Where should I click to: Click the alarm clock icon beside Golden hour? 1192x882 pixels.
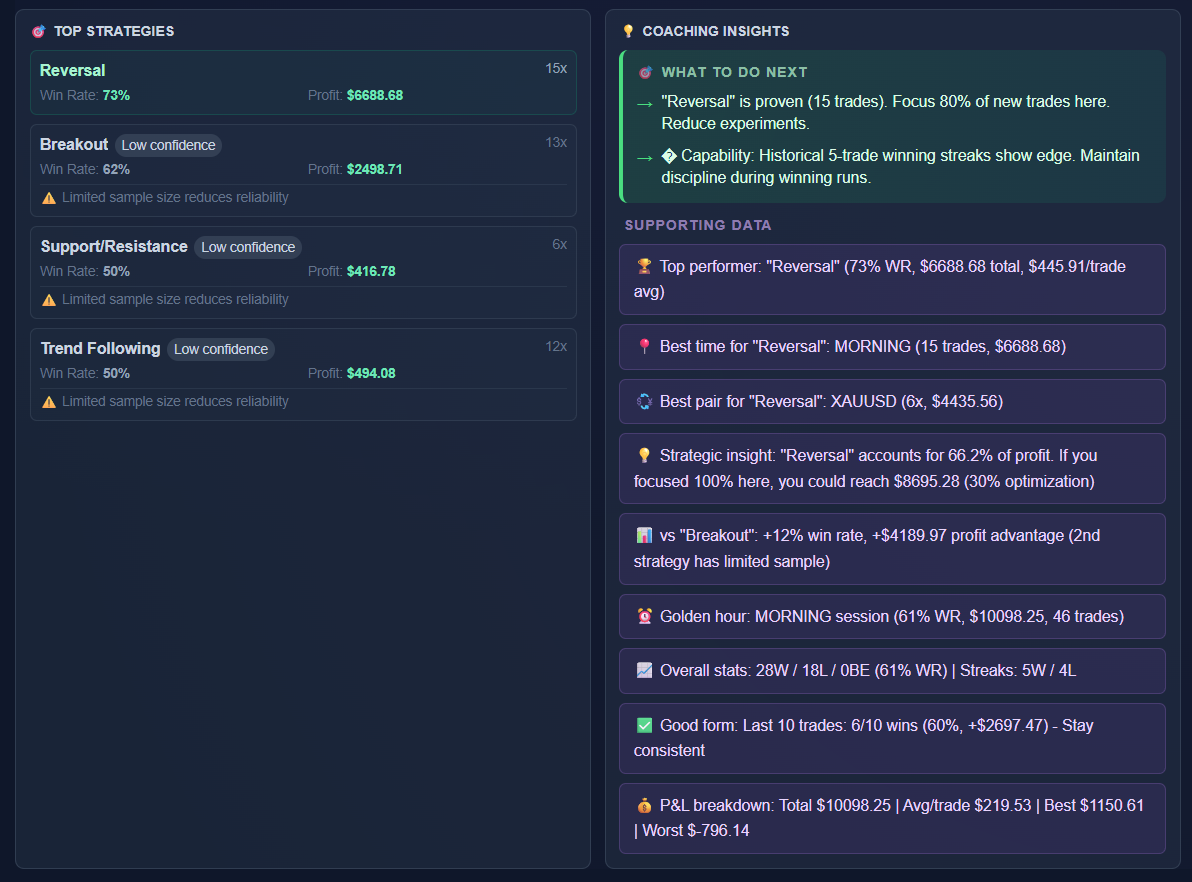[x=644, y=617]
